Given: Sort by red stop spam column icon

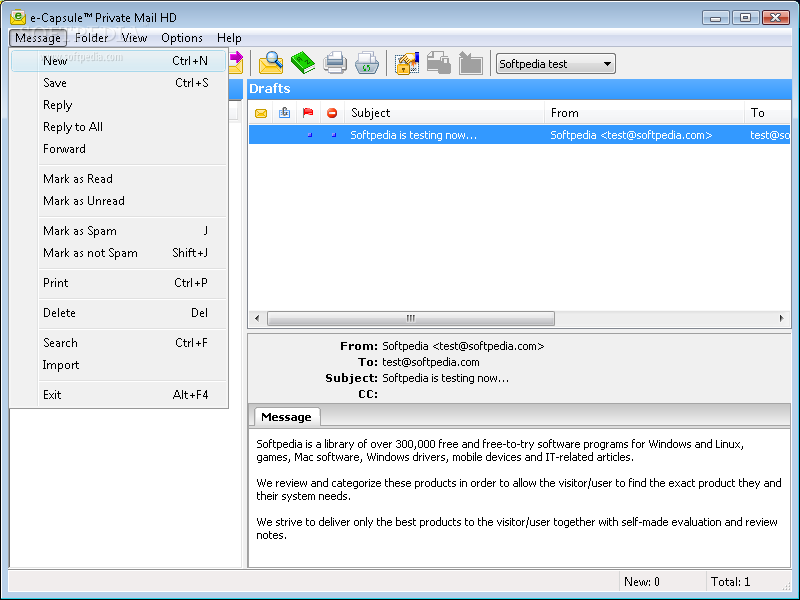Looking at the screenshot, I should pos(332,113).
